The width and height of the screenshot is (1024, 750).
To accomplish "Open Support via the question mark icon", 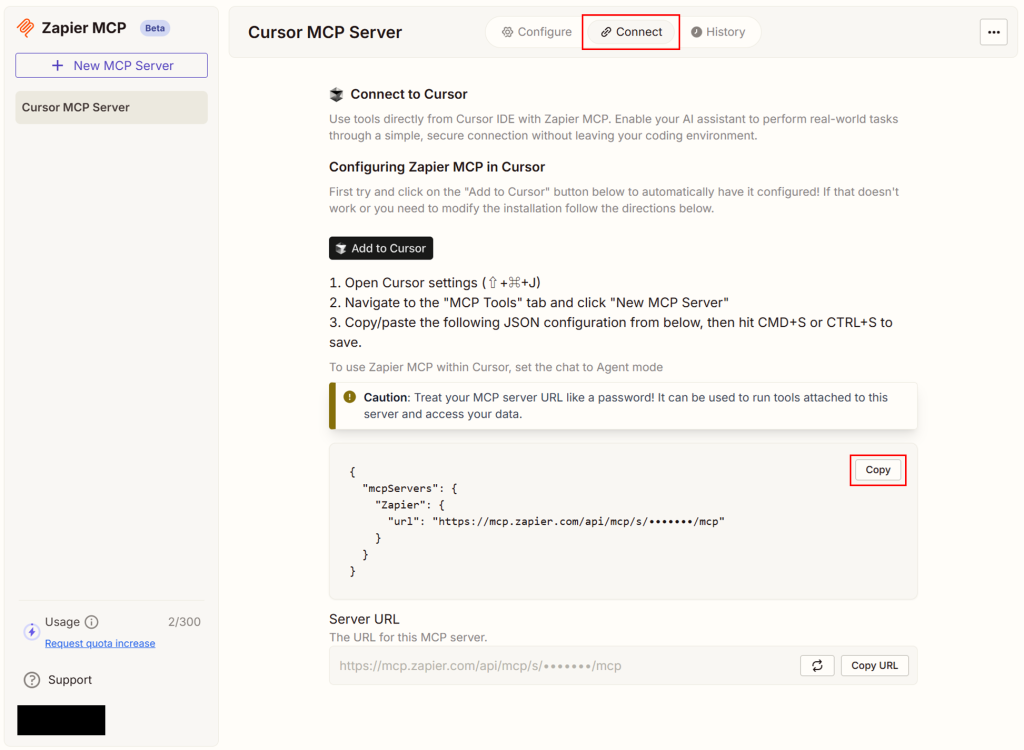I will tap(32, 680).
